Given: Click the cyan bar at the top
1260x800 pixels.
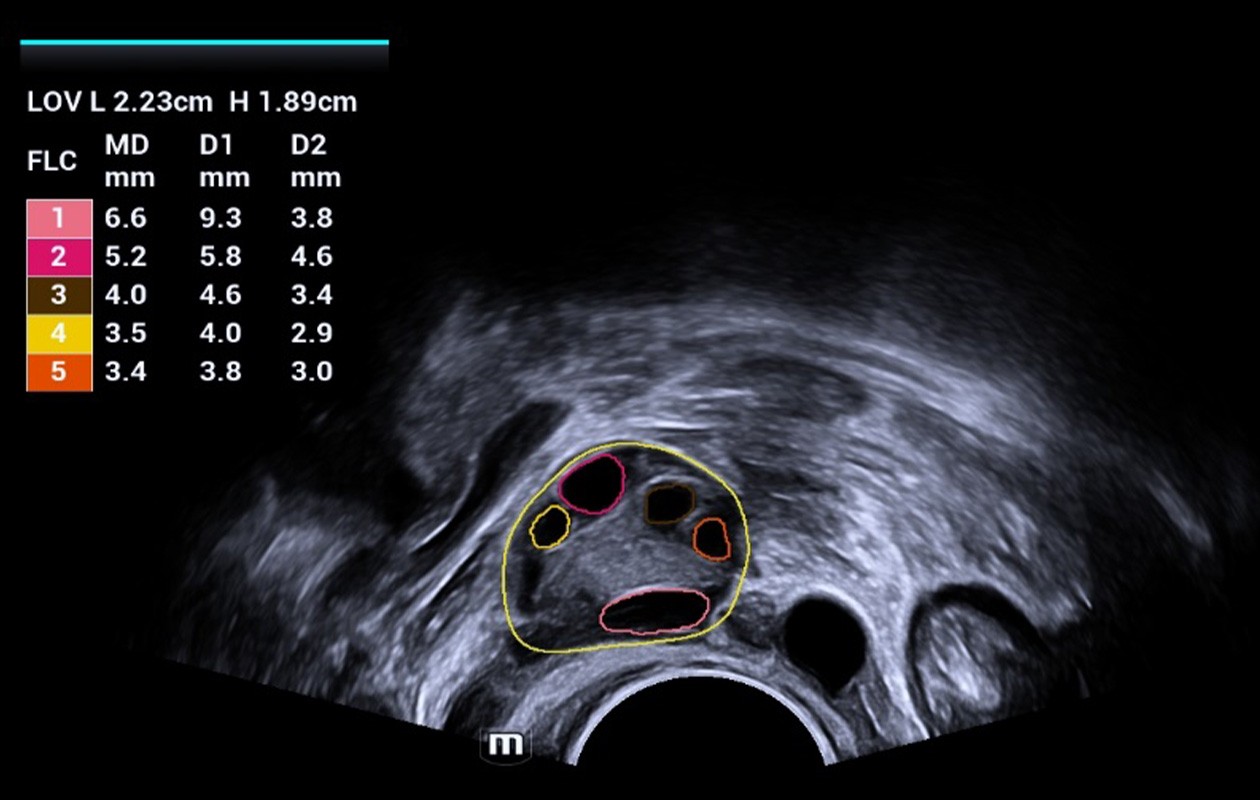Looking at the screenshot, I should pos(204,42).
